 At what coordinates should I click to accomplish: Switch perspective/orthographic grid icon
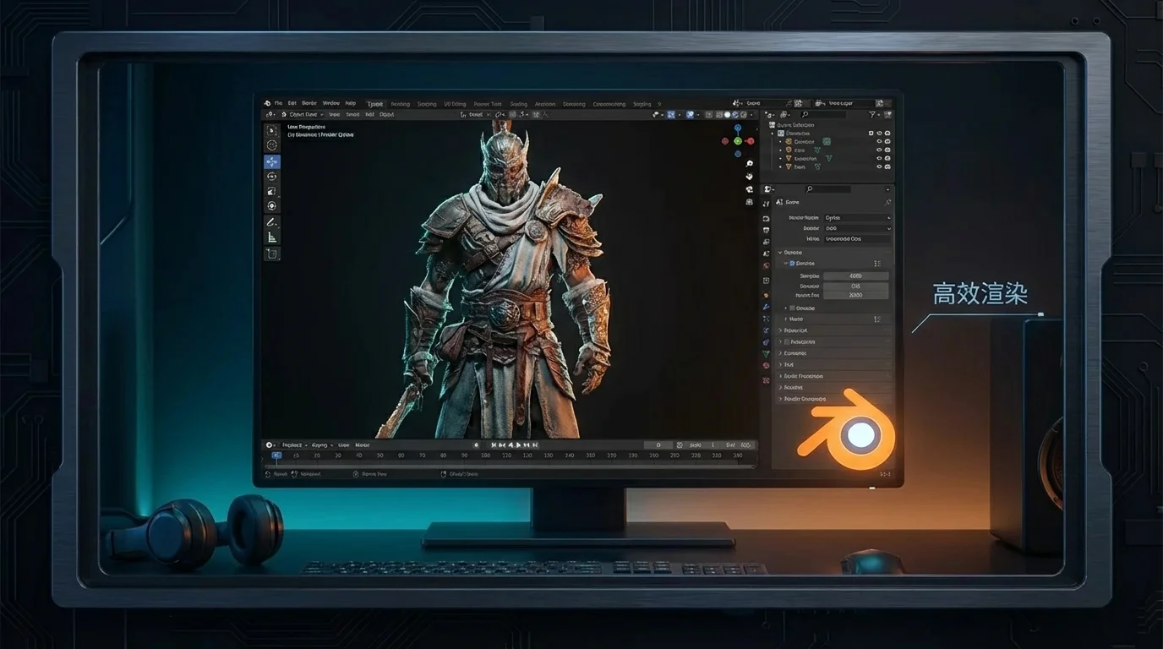(x=749, y=202)
